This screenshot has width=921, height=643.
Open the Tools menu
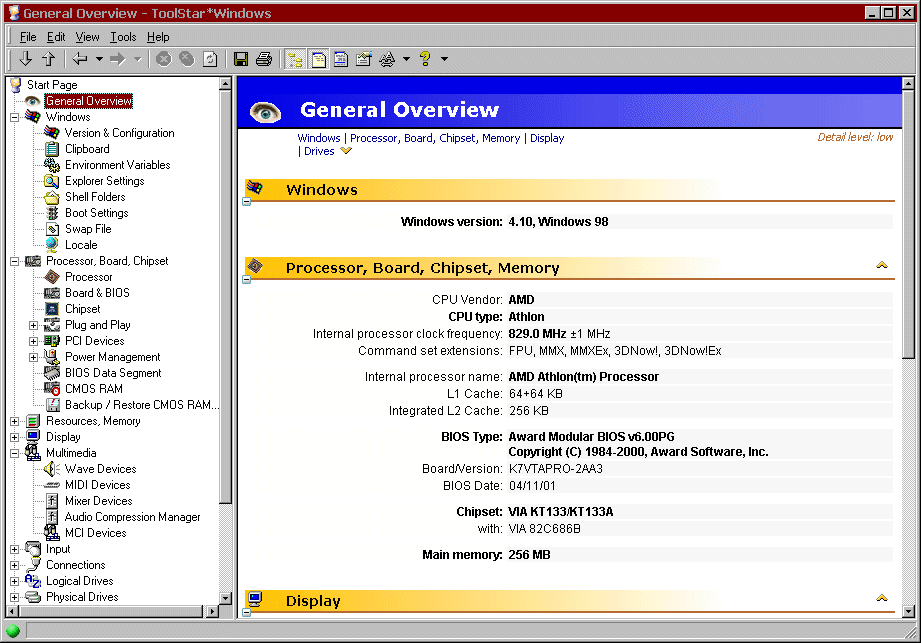point(123,37)
